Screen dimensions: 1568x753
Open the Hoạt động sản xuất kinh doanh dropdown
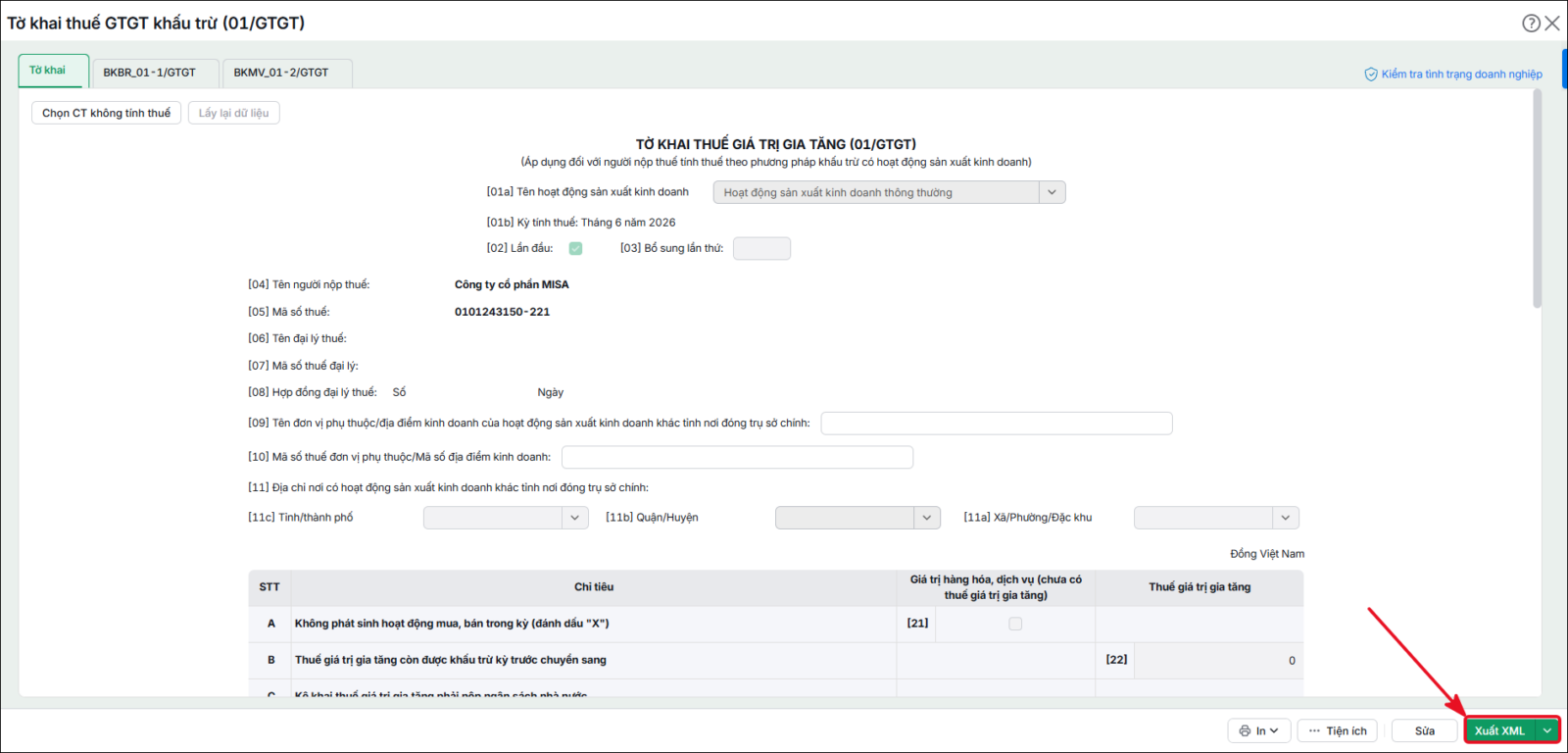point(1052,192)
